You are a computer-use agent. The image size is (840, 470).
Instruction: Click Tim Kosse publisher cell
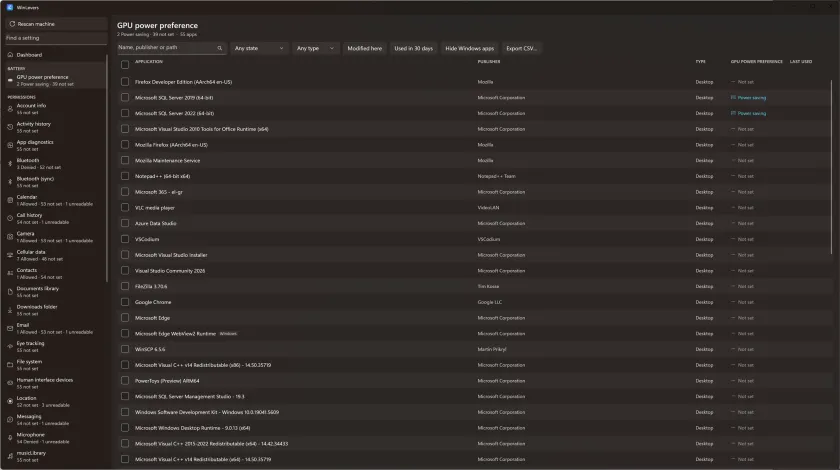click(x=488, y=286)
